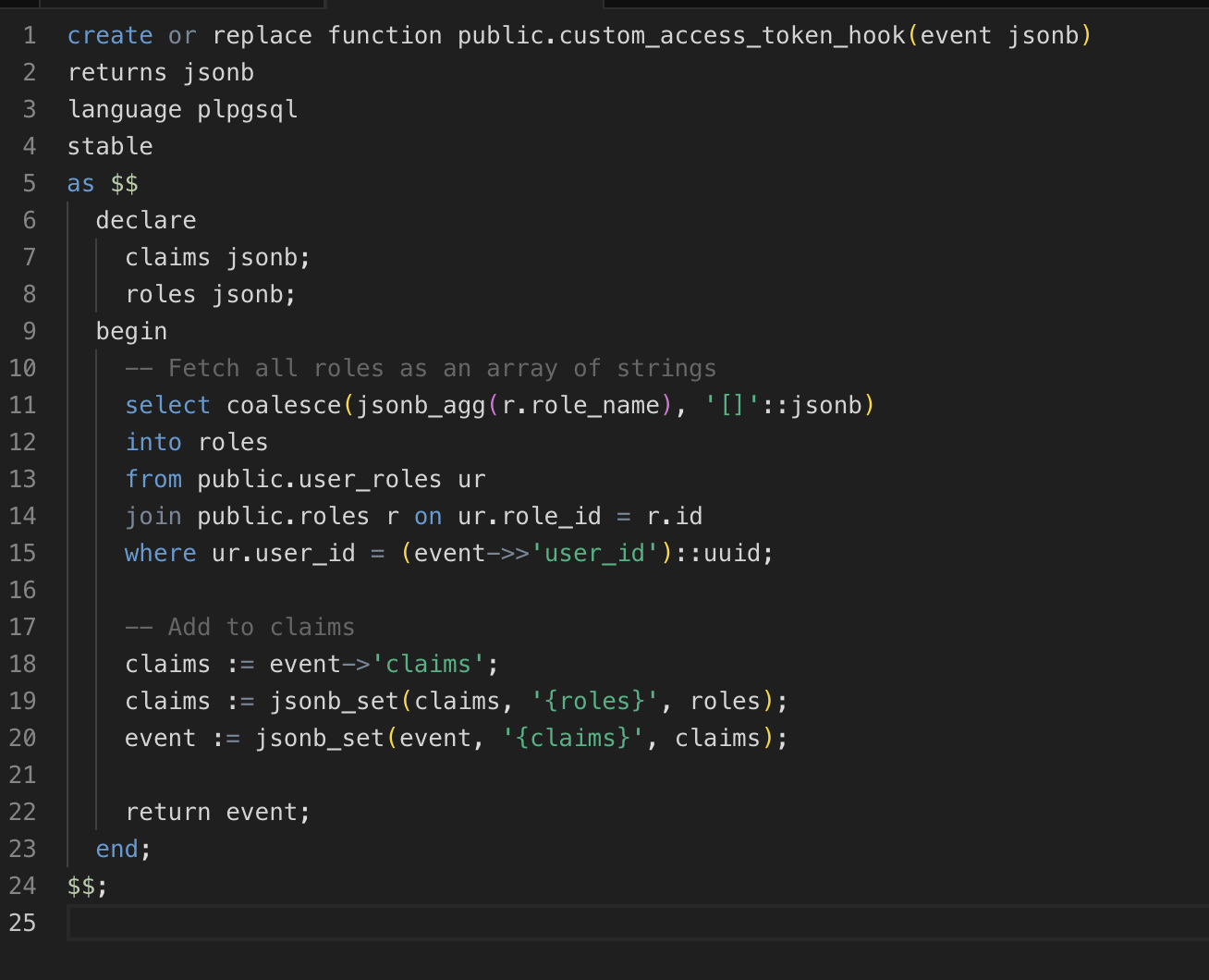
Task: Click the function name "public.custom_access_token_hook"
Action: click(681, 36)
